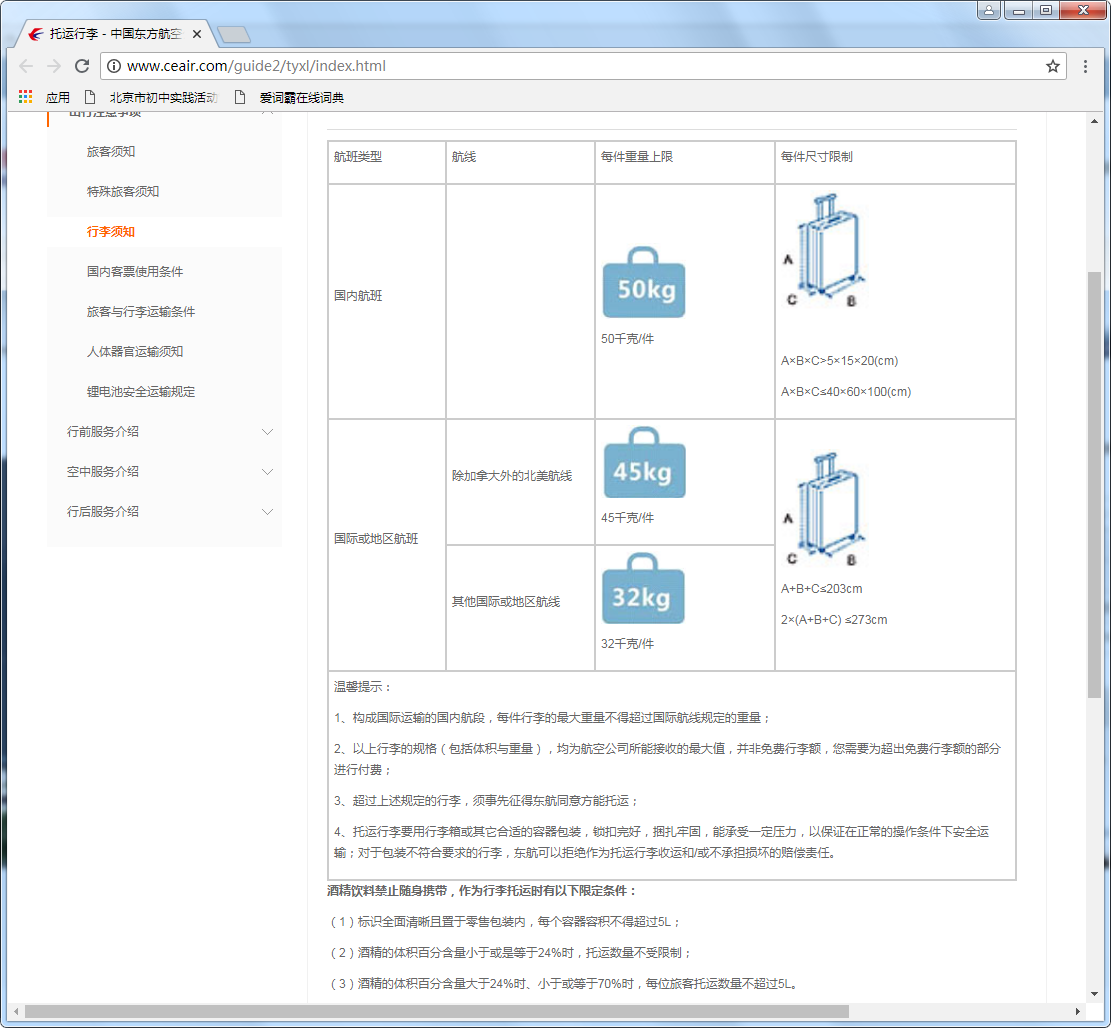Click the 行前服务介绍 menu label

point(103,431)
